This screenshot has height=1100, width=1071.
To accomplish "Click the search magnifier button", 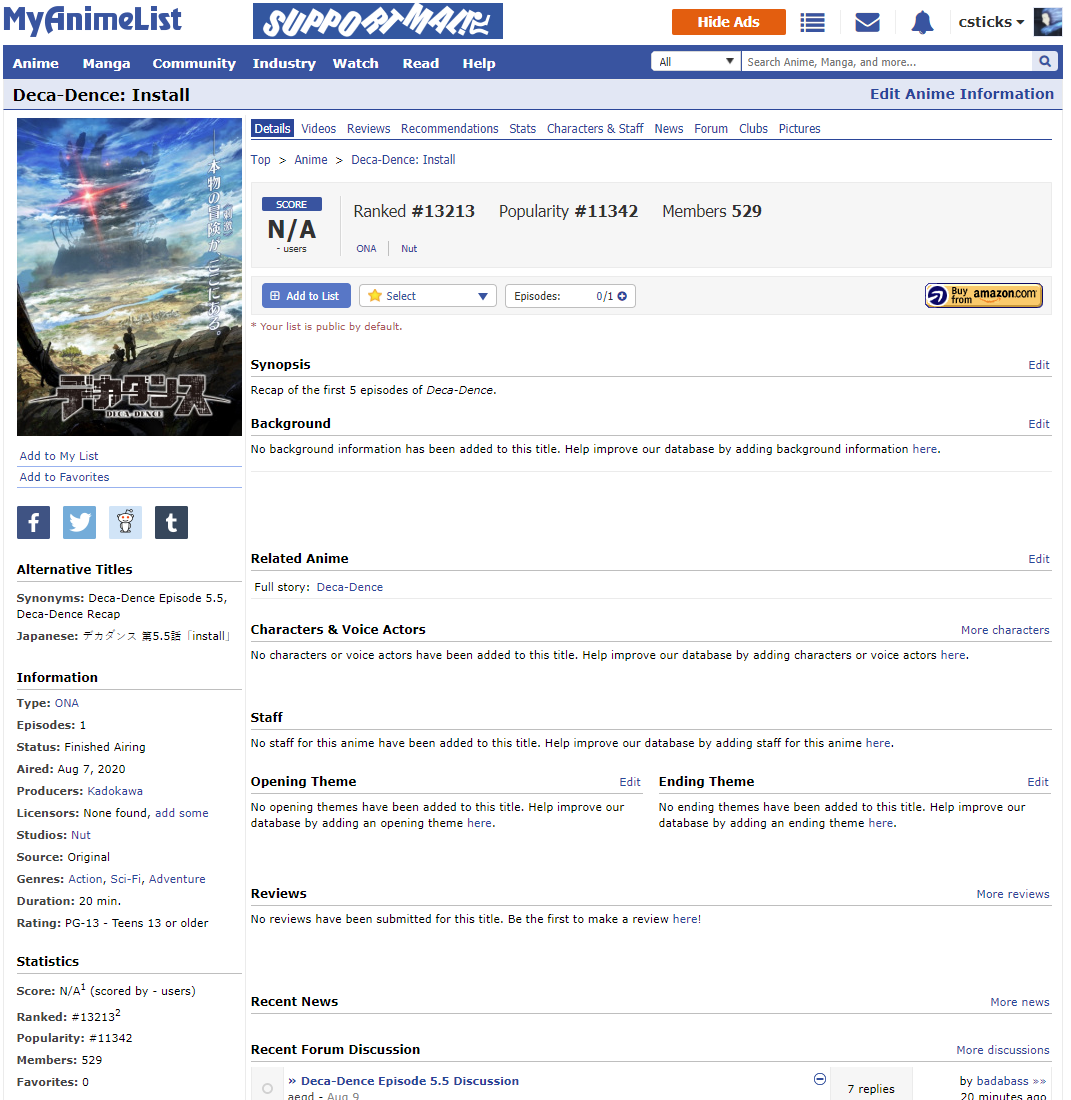I will 1045,62.
